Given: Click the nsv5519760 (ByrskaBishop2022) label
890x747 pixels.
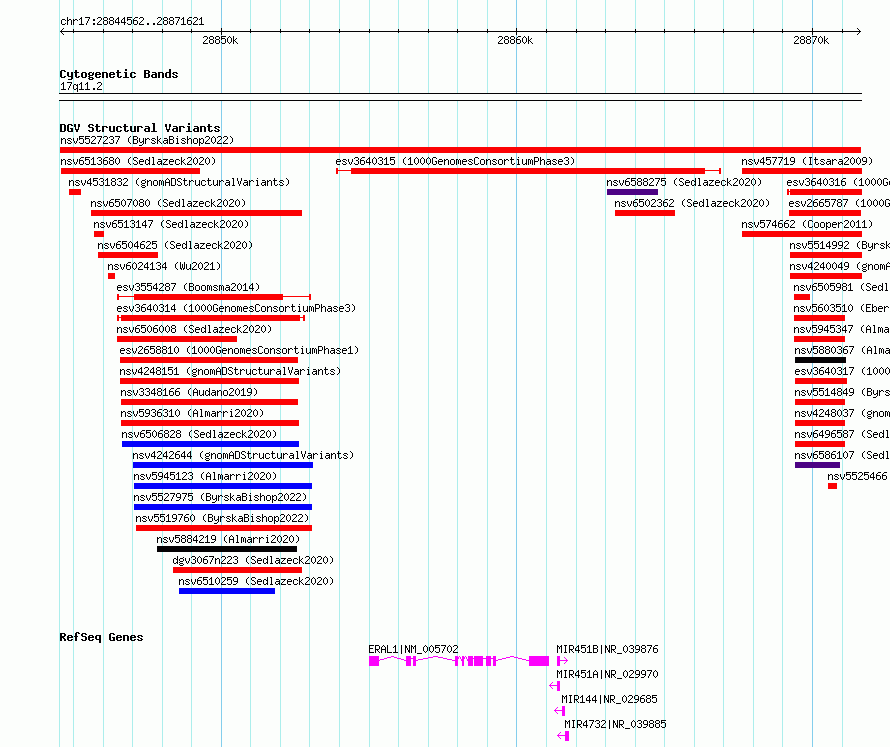Looking at the screenshot, I should [222, 518].
